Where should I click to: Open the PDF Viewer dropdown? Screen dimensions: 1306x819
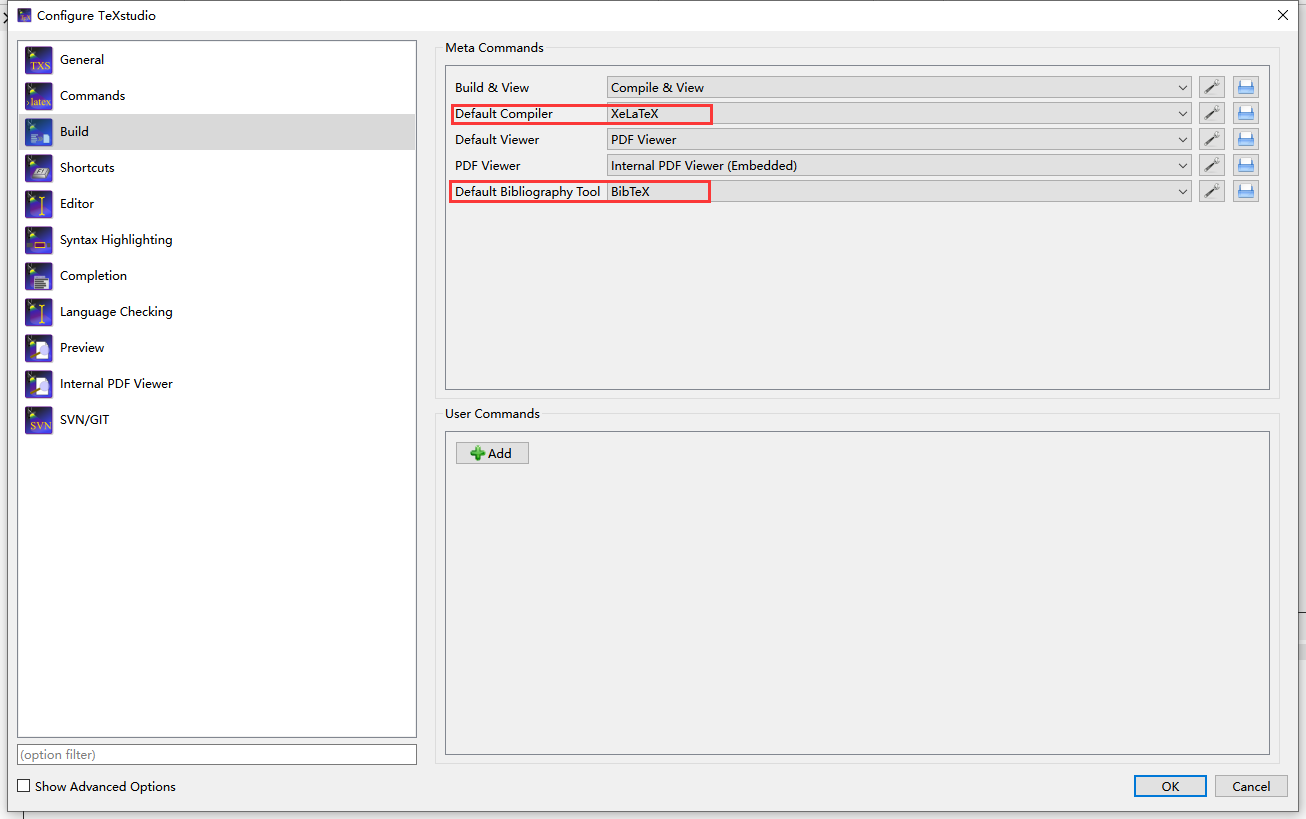coord(899,166)
